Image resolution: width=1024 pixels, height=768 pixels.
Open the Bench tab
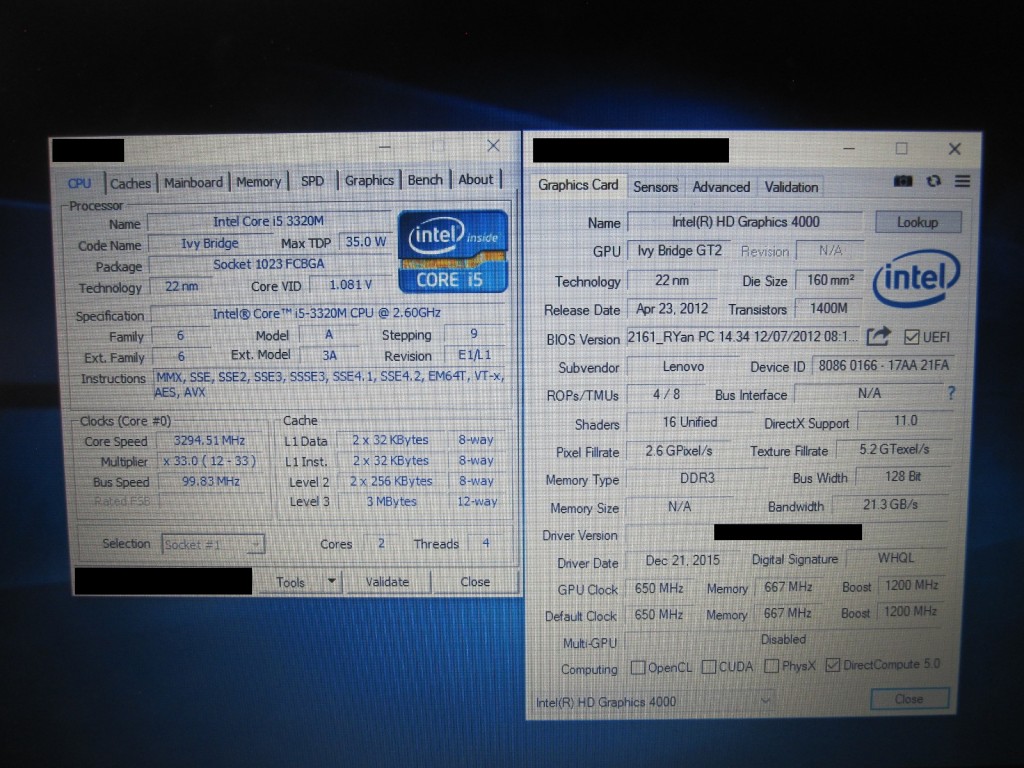tap(425, 180)
